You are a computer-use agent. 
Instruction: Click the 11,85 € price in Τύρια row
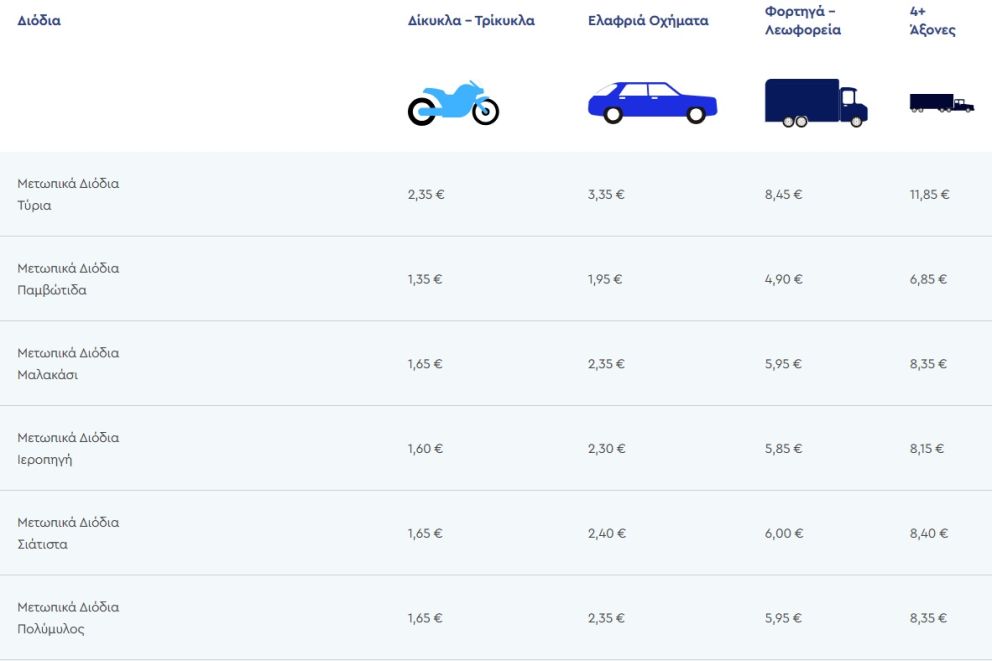pyautogui.click(x=929, y=195)
